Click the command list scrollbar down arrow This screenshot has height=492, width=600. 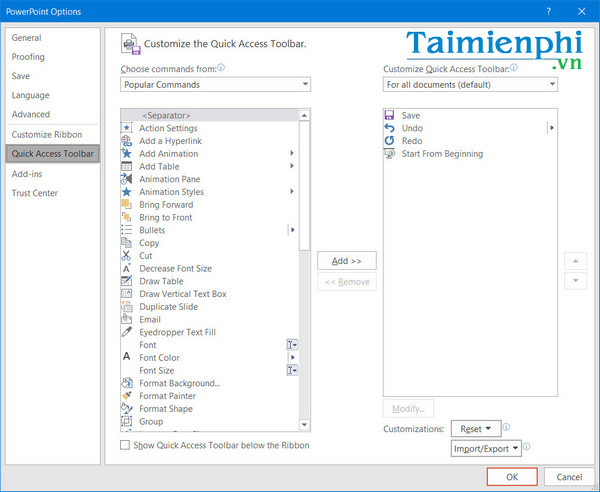pos(304,424)
